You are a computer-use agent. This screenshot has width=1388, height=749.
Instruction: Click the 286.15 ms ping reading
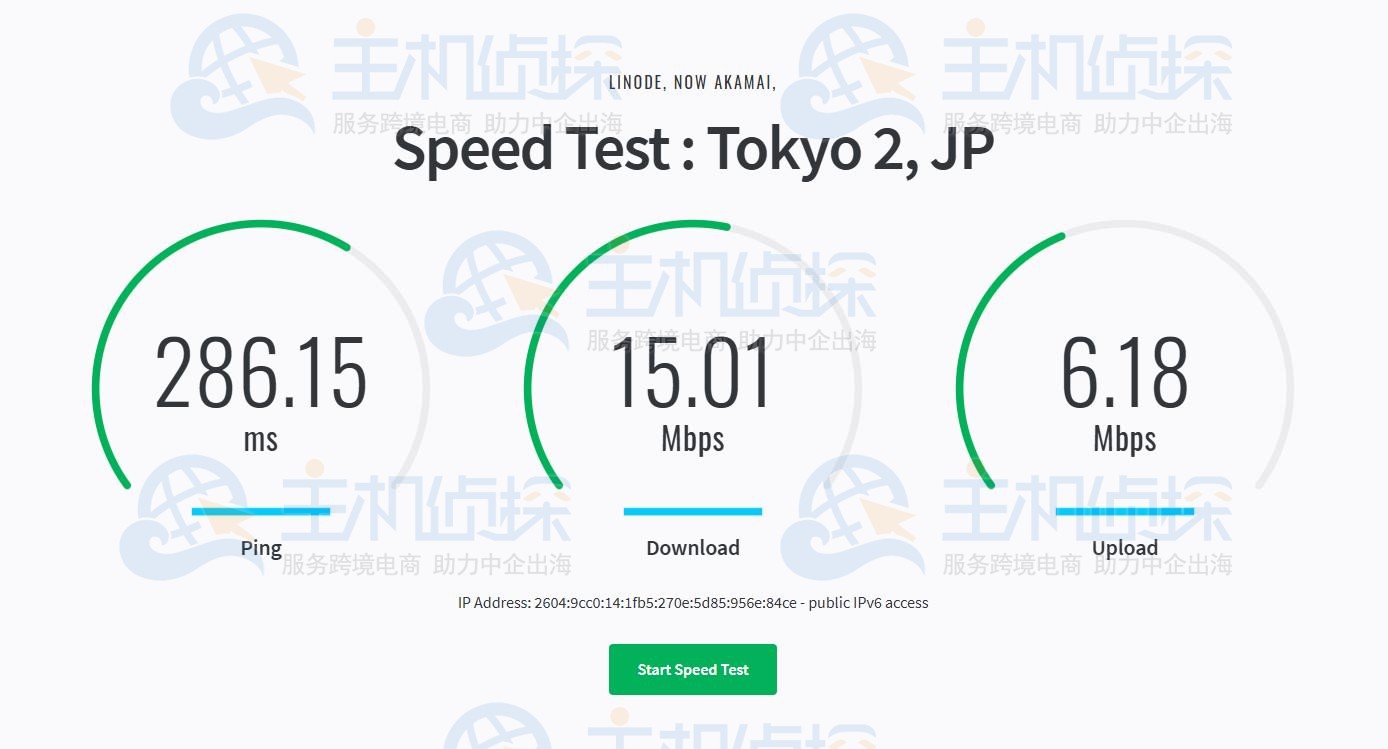click(x=261, y=375)
